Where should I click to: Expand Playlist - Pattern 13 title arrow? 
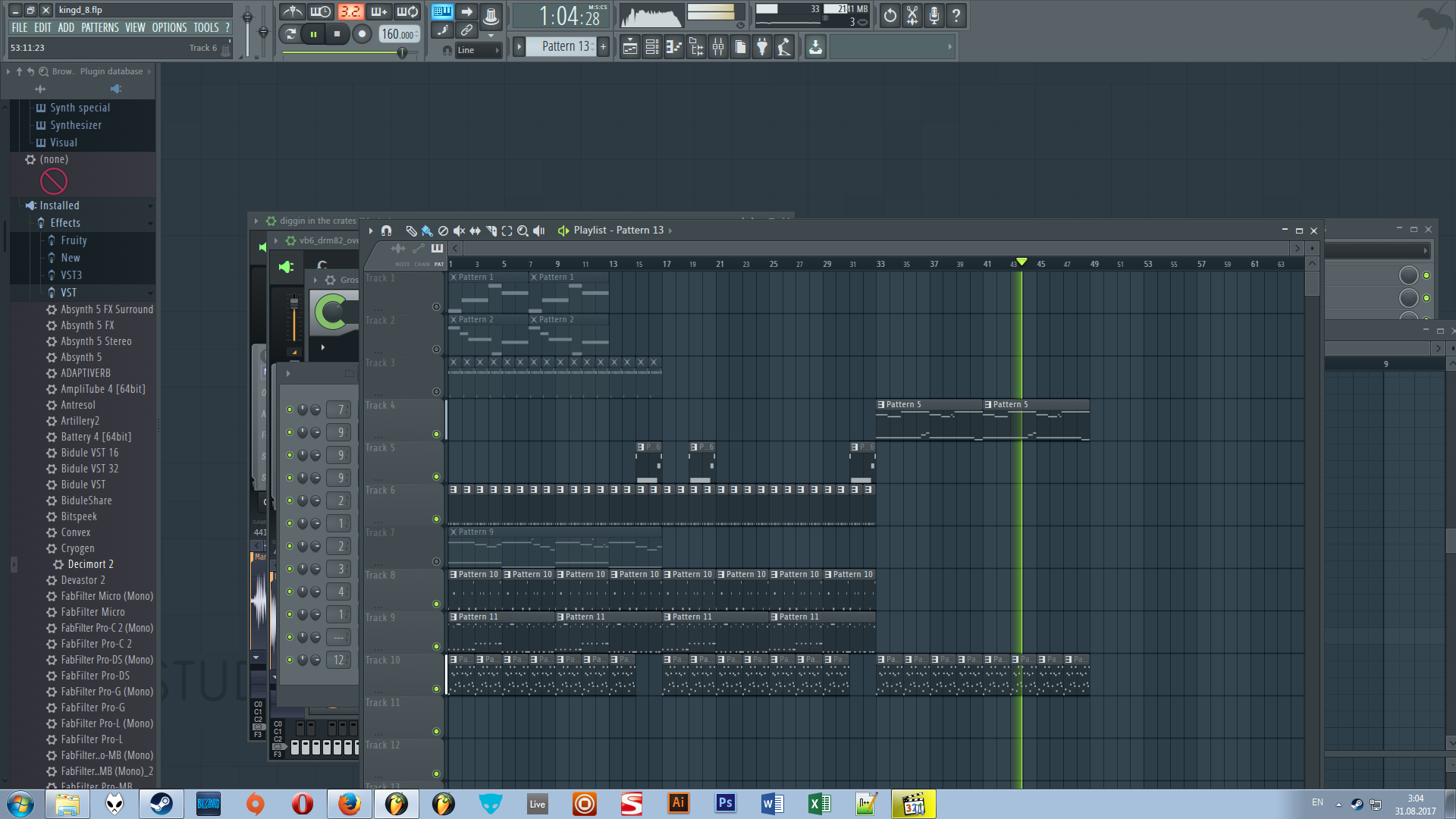pos(670,231)
